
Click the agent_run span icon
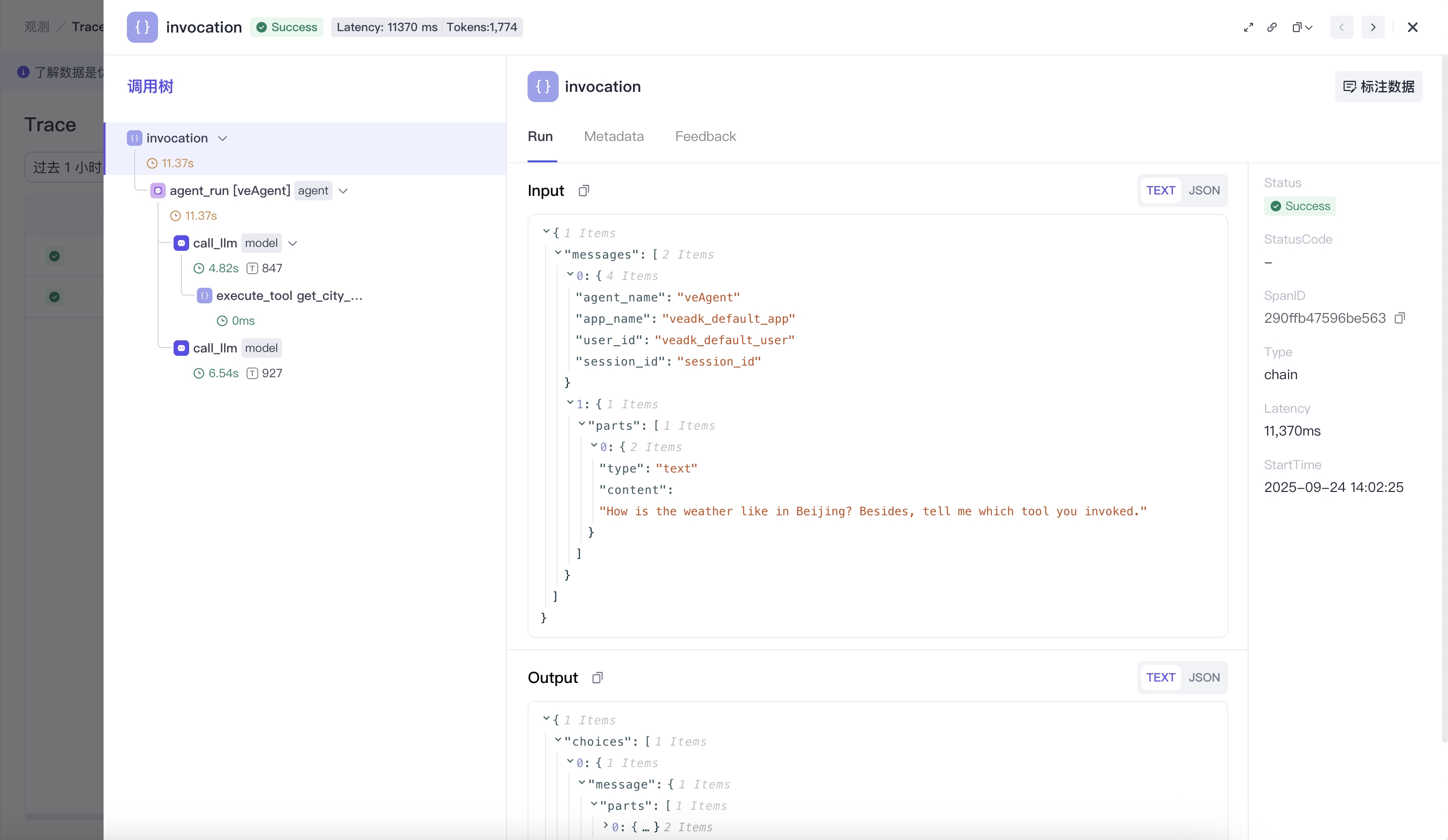(x=158, y=191)
